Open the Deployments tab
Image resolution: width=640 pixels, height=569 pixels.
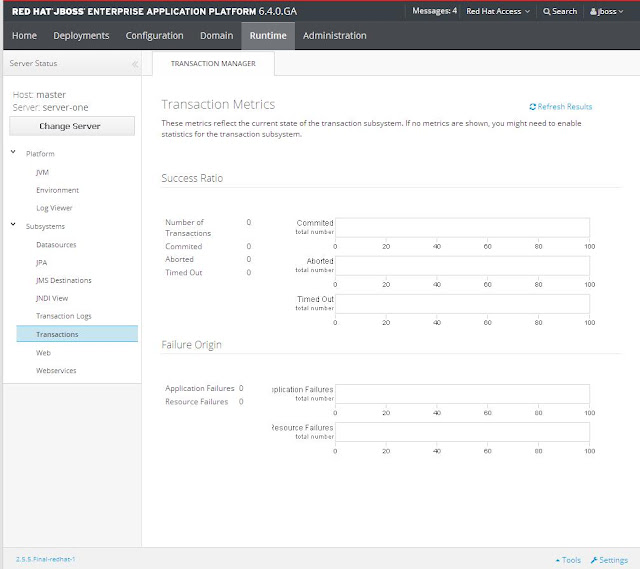coord(81,36)
